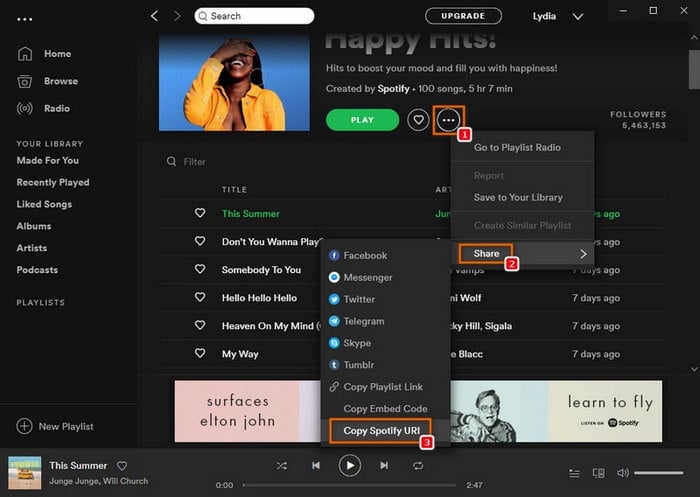Open Podcasts in Your Library
Viewport: 700px width, 497px height.
(x=37, y=270)
